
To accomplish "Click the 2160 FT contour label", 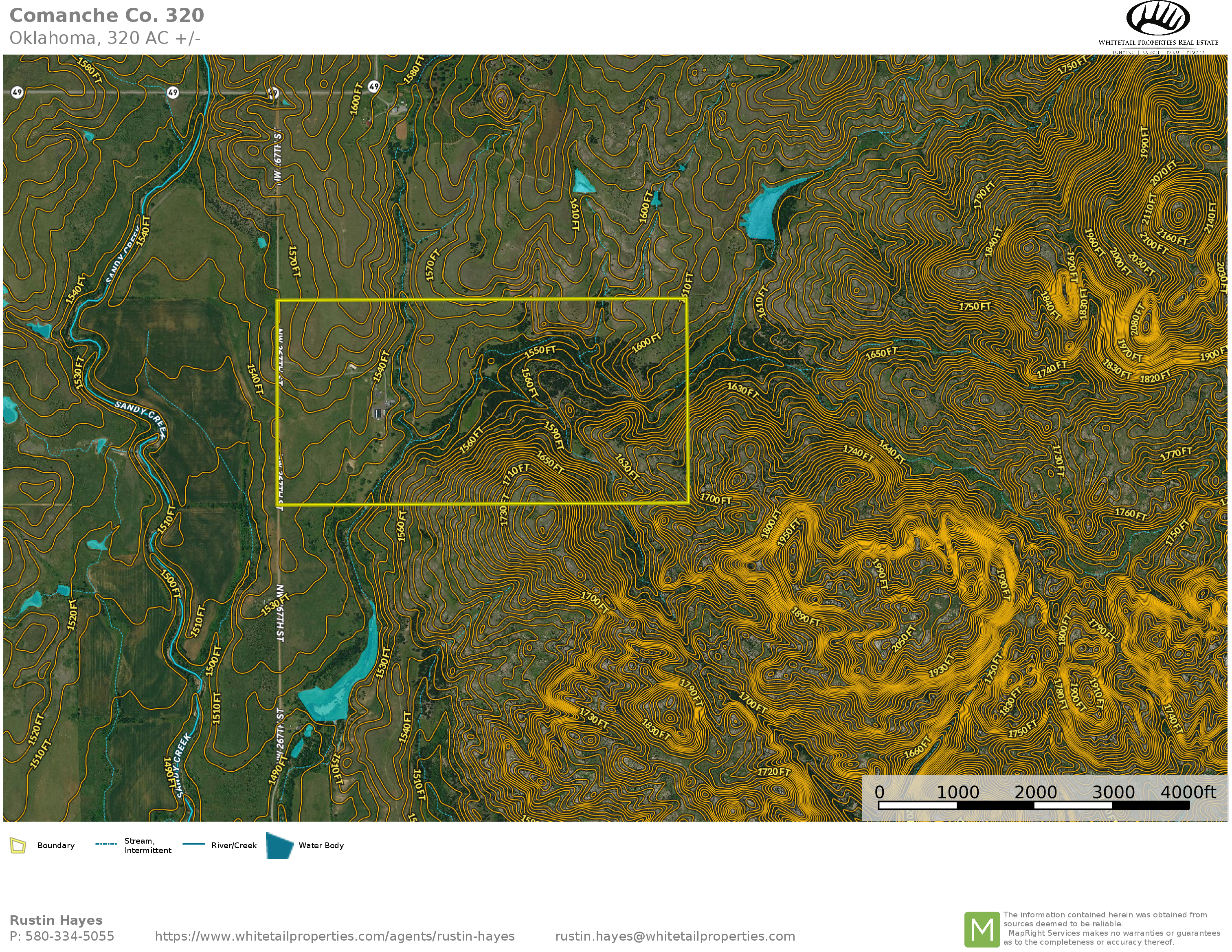I will pyautogui.click(x=1172, y=237).
